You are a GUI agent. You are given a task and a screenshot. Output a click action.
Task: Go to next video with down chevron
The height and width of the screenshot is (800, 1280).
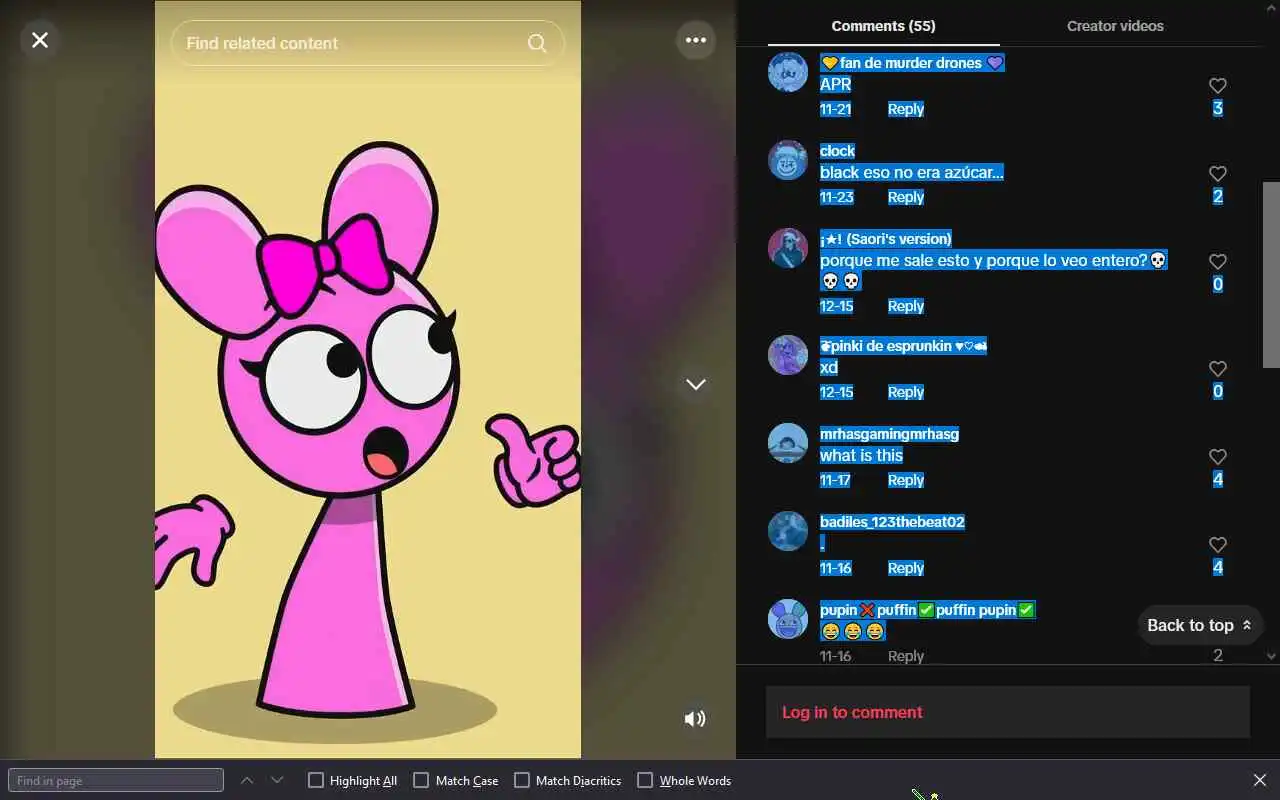696,384
